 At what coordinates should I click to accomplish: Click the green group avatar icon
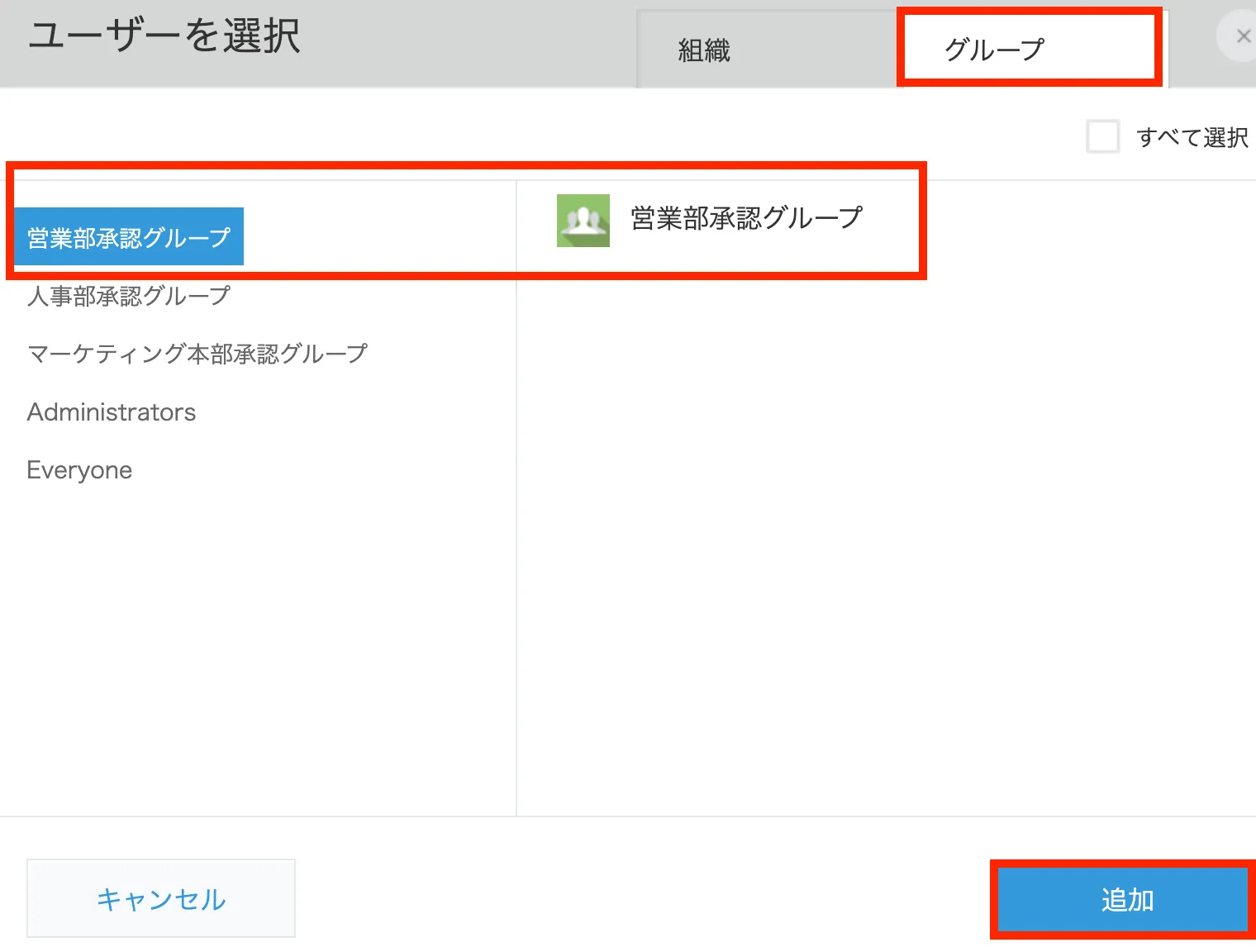583,221
